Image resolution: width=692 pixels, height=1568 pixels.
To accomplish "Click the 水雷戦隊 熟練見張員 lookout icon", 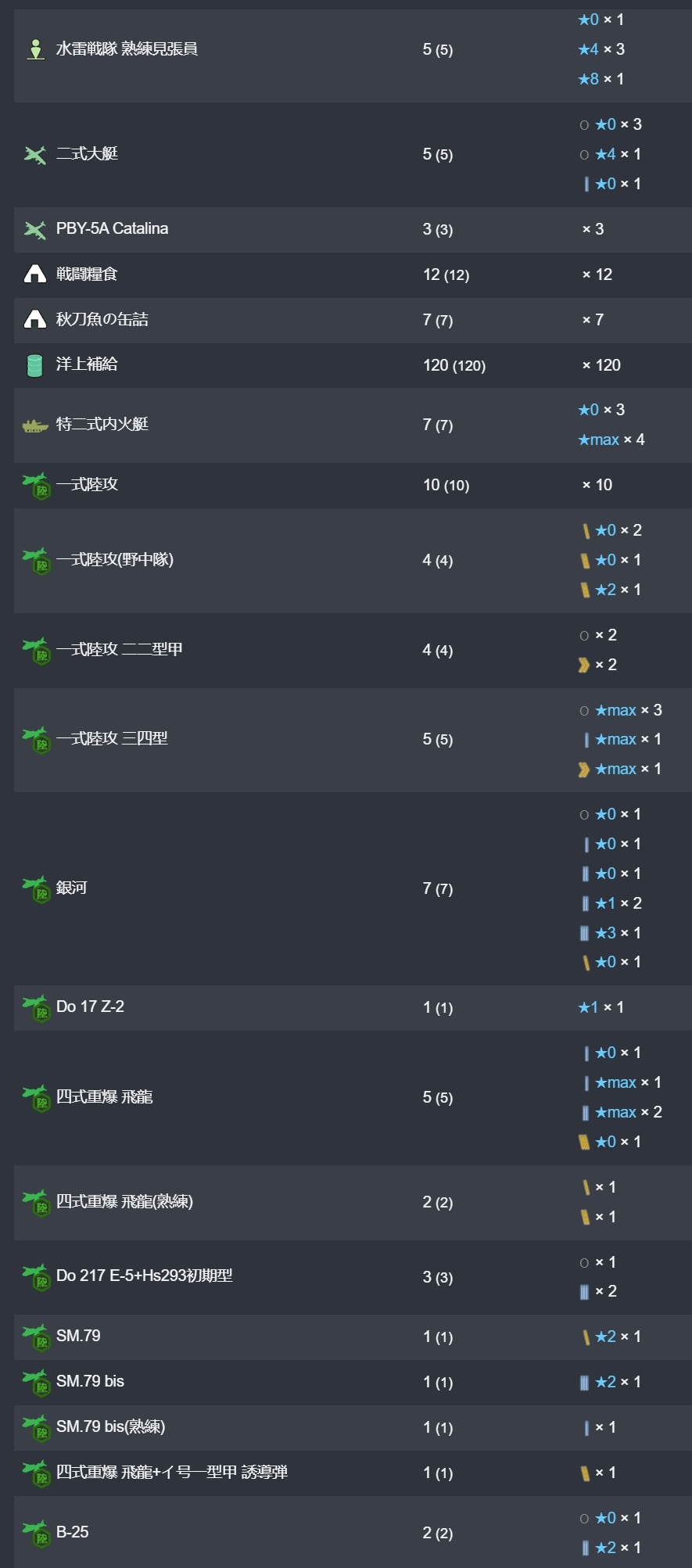I will coord(35,49).
